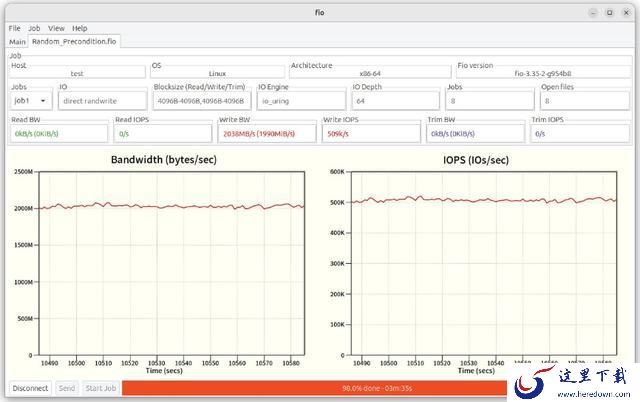The image size is (640, 402).
Task: Open the File menu
Action: pos(14,28)
